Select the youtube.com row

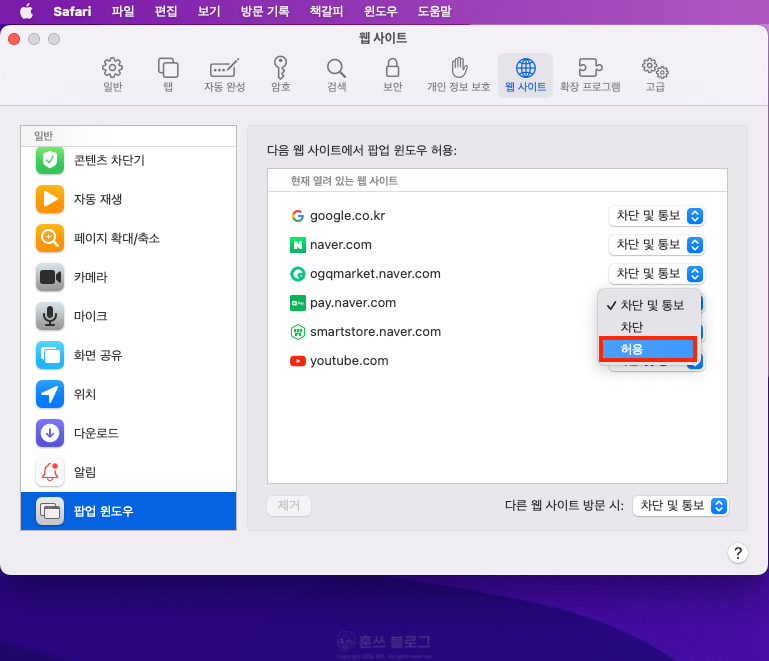(x=497, y=361)
